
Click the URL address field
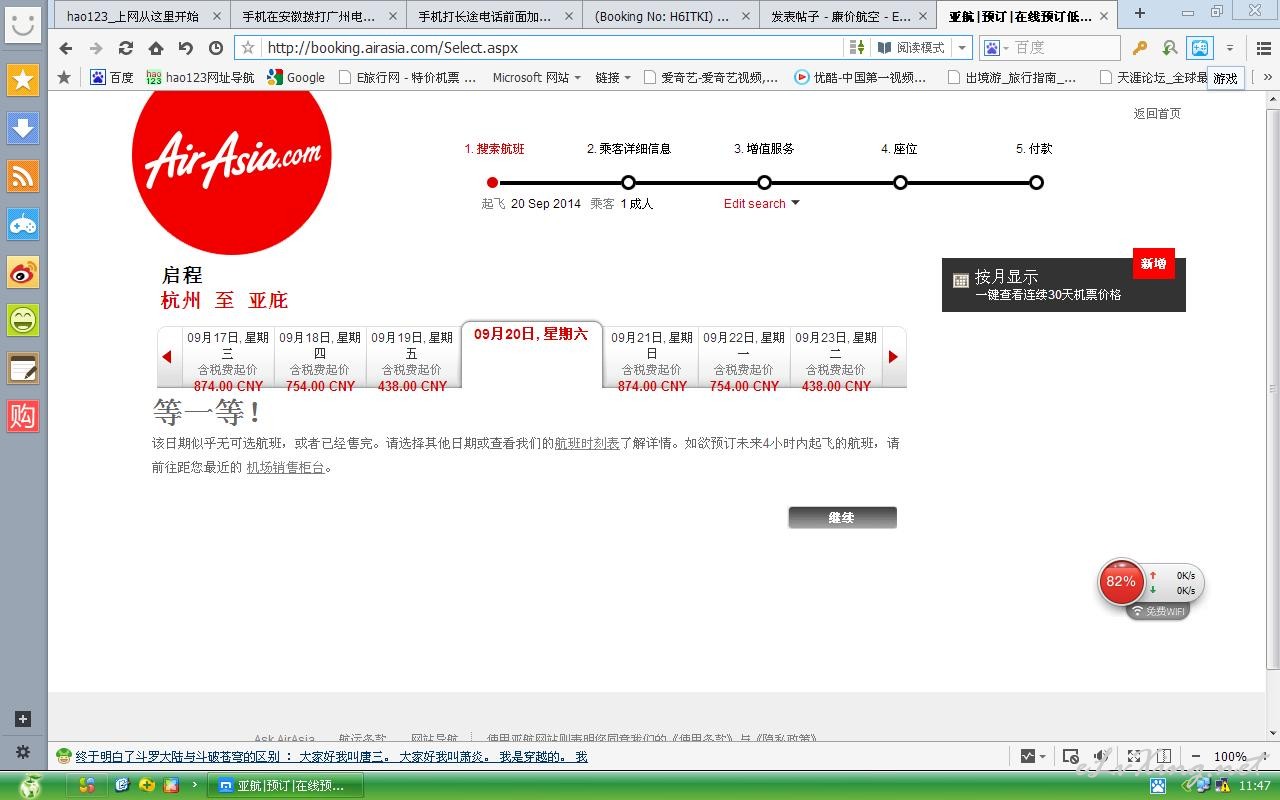(553, 48)
